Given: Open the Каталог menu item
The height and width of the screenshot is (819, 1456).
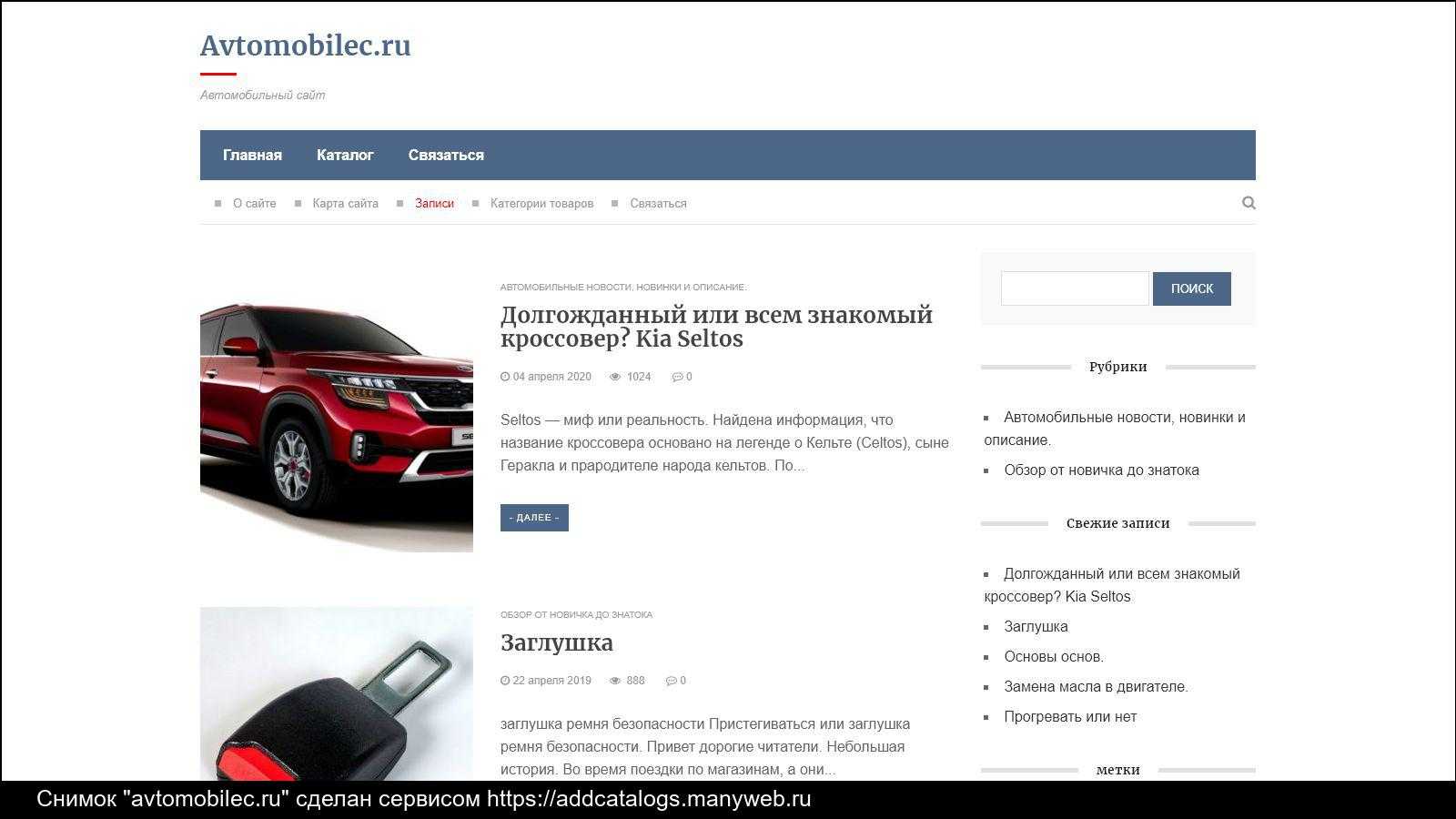Looking at the screenshot, I should pos(345,155).
